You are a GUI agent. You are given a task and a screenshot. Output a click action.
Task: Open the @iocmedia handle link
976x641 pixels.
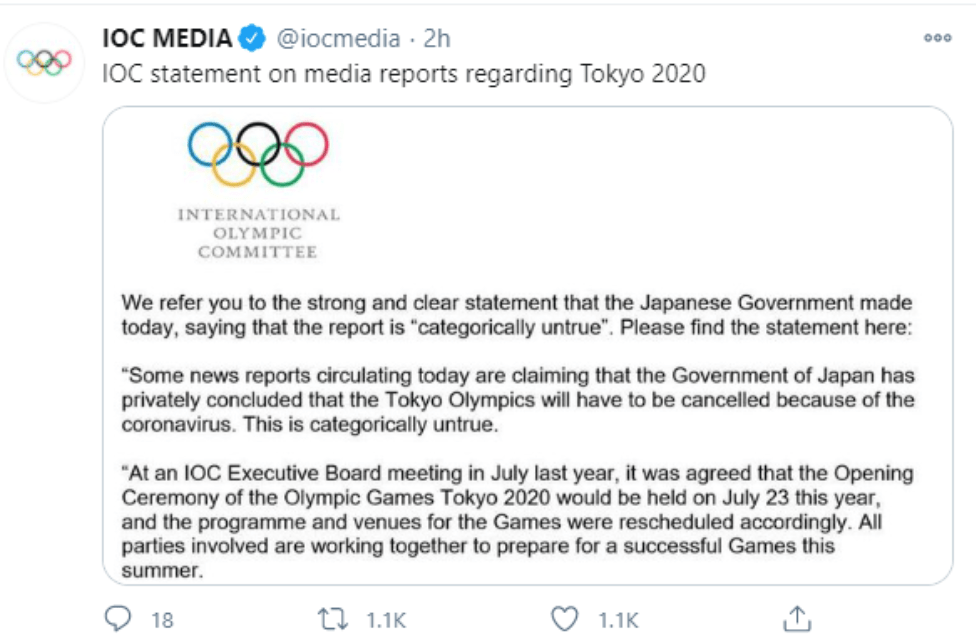[x=339, y=39]
